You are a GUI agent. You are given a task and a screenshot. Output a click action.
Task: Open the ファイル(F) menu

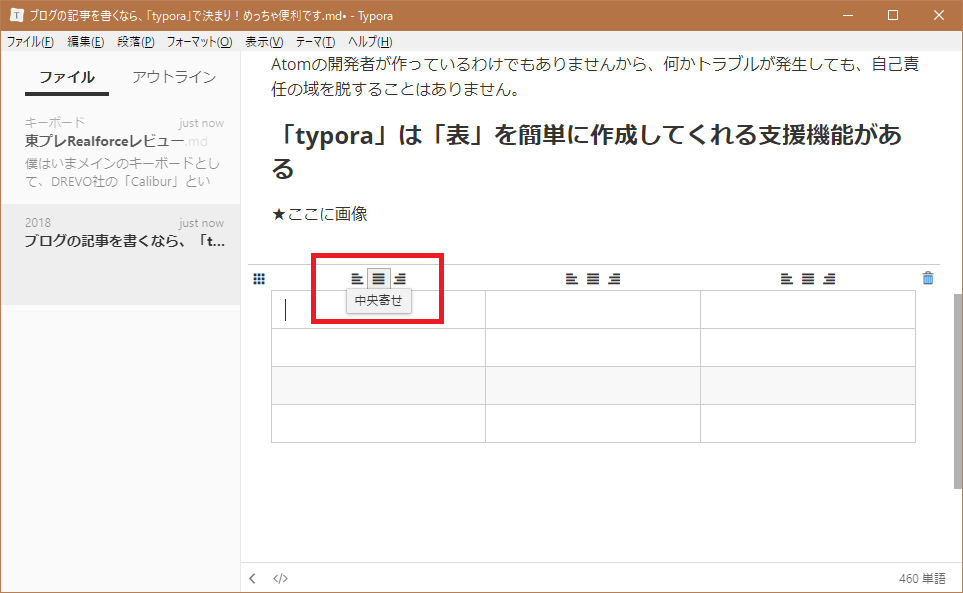(x=30, y=42)
